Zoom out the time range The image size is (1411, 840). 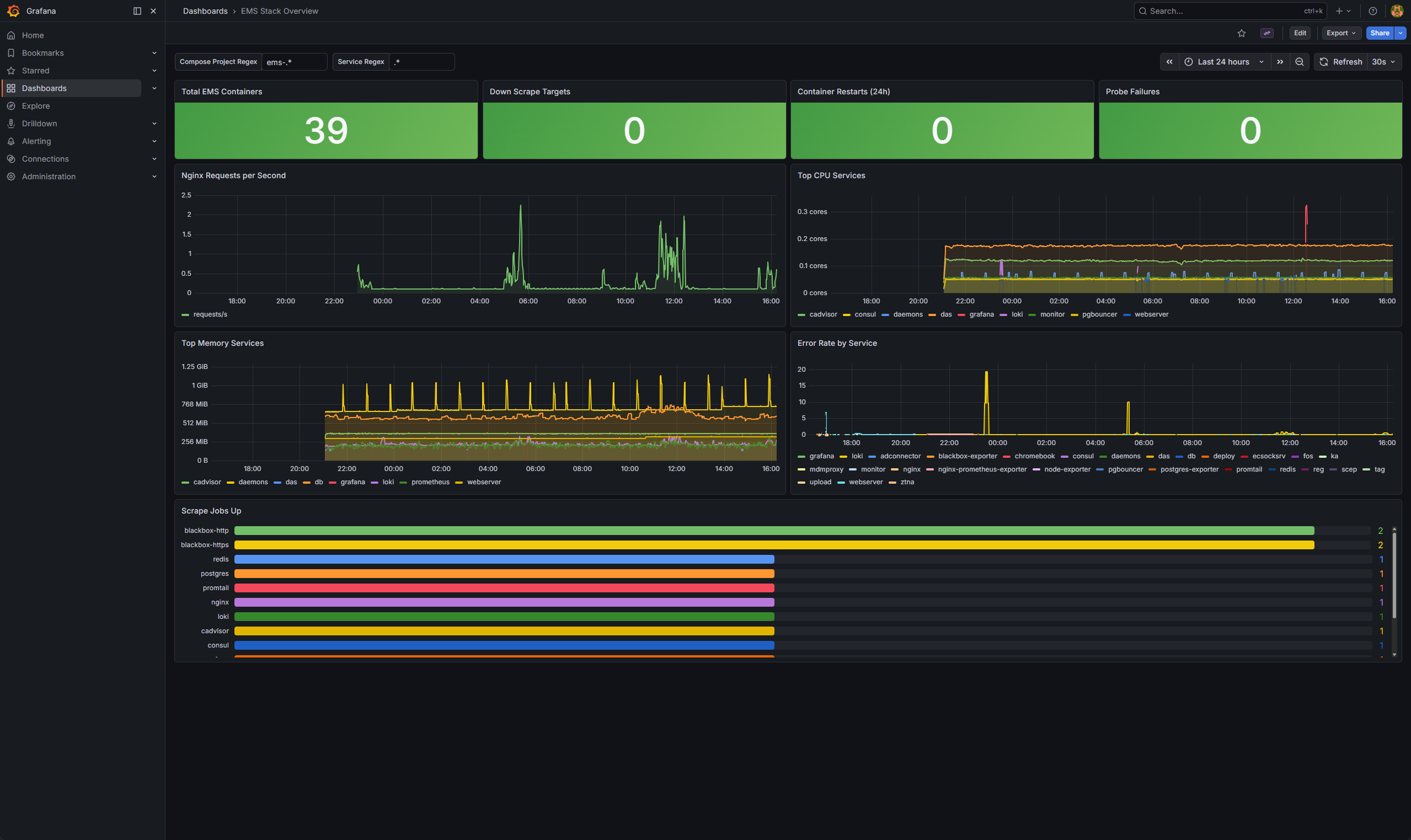click(x=1300, y=62)
